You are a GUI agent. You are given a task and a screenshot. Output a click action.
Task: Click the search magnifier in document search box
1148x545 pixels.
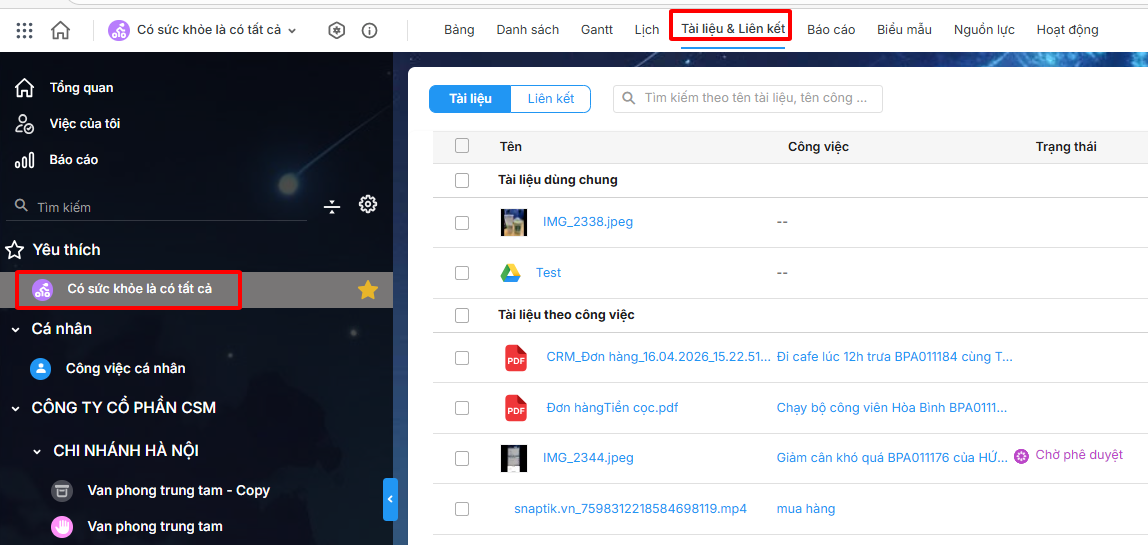click(x=628, y=98)
